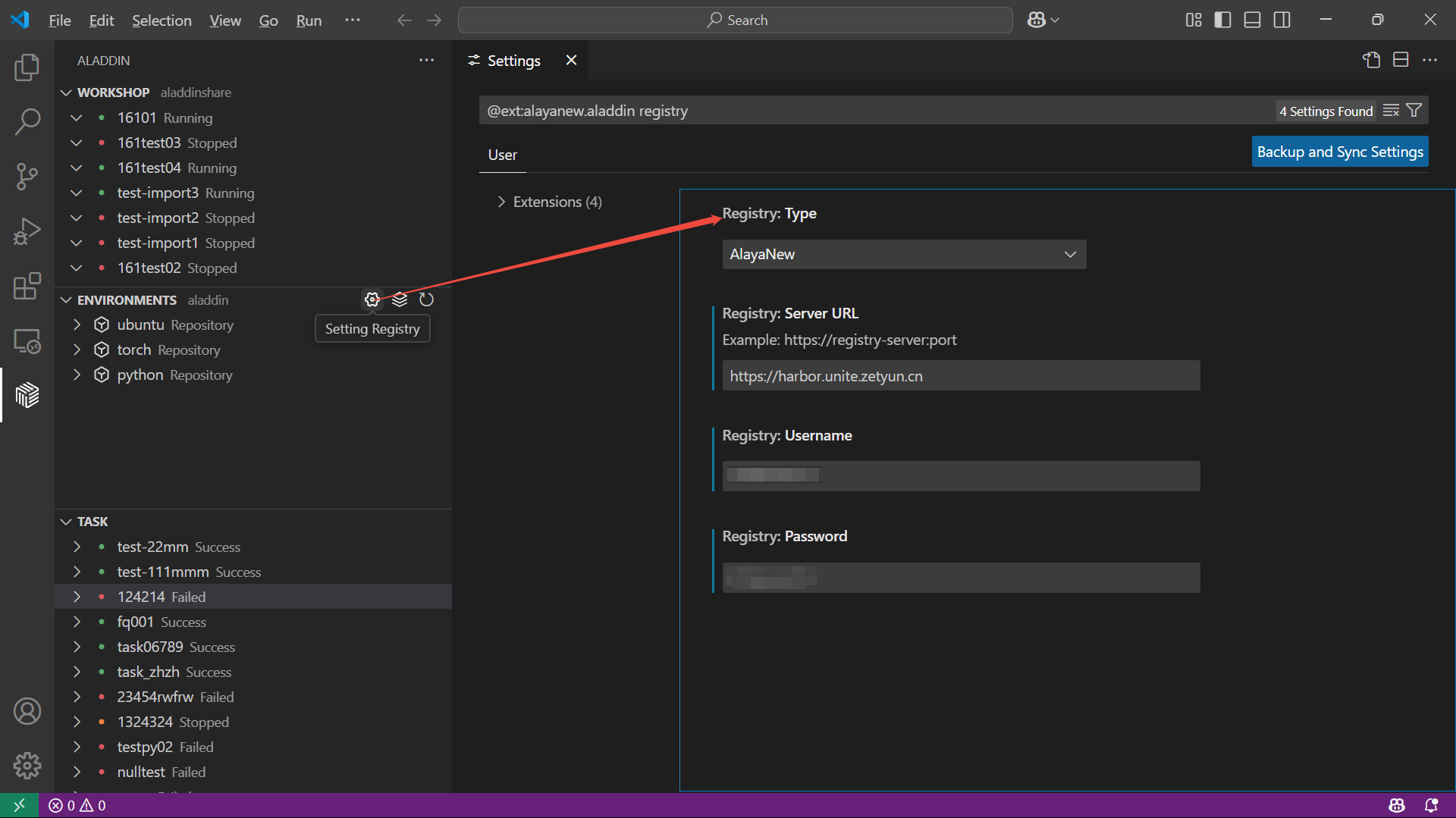Select the Aladdin extension icon in activity bar
The image size is (1456, 818).
(27, 395)
